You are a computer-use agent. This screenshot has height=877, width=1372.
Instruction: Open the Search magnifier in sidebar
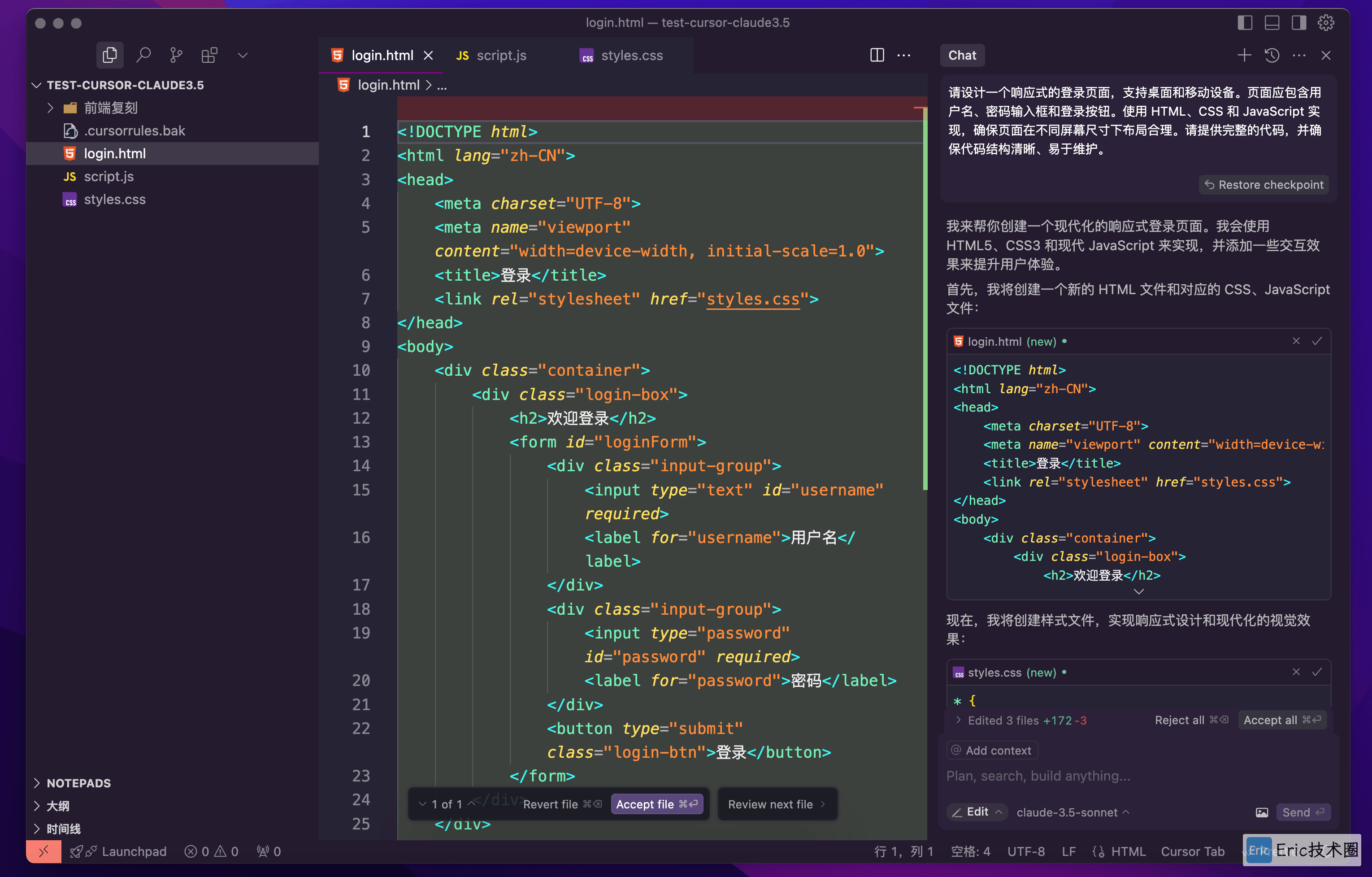tap(143, 55)
